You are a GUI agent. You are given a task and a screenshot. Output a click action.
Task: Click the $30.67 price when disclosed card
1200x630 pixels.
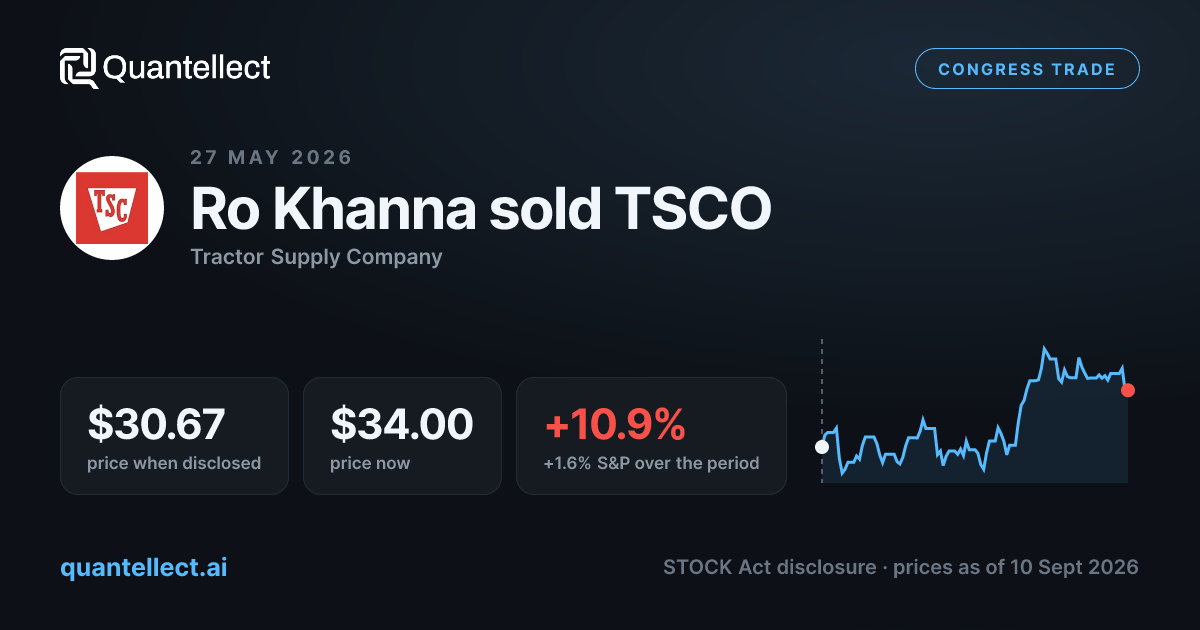pos(174,436)
